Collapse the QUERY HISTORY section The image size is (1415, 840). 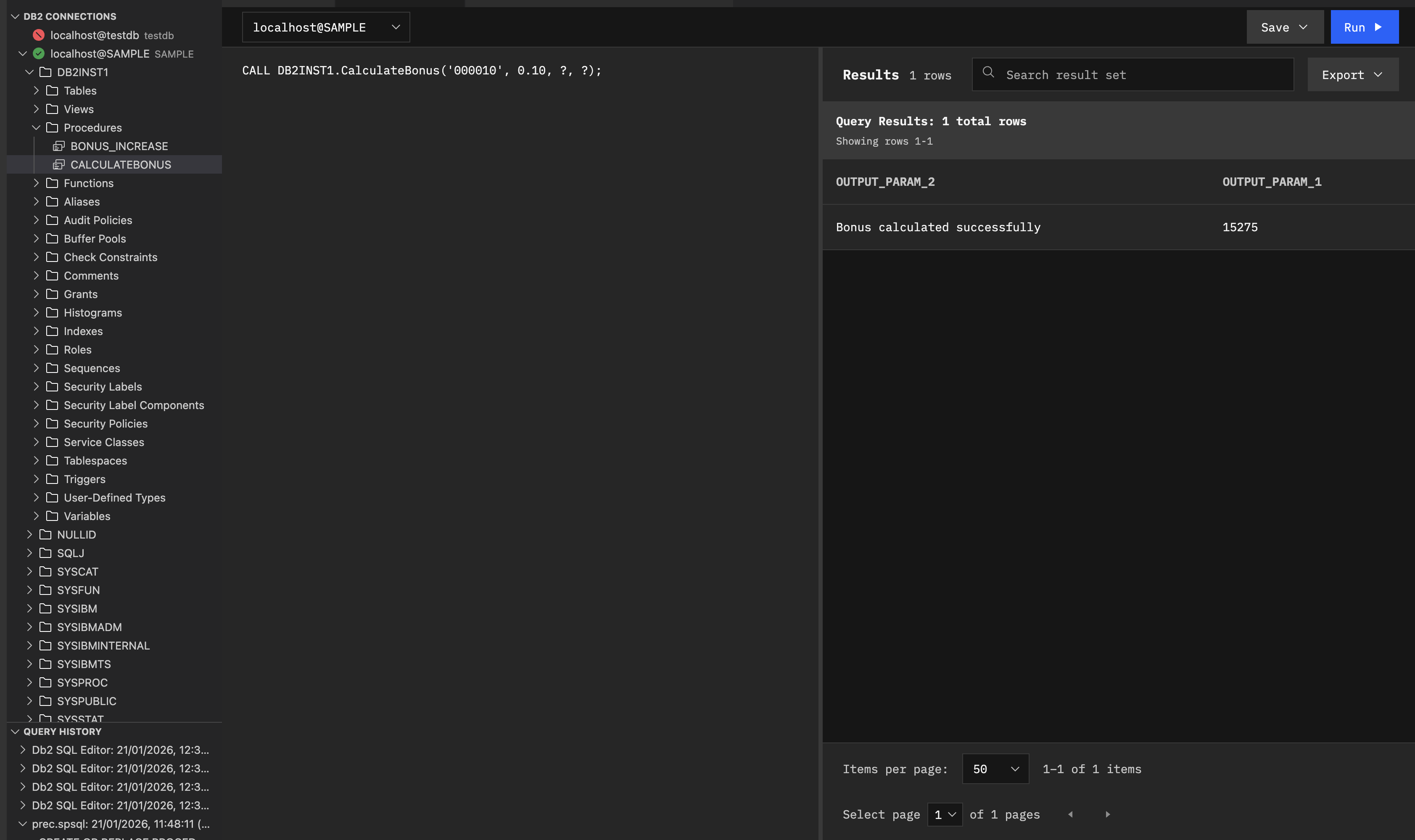pyautogui.click(x=15, y=731)
